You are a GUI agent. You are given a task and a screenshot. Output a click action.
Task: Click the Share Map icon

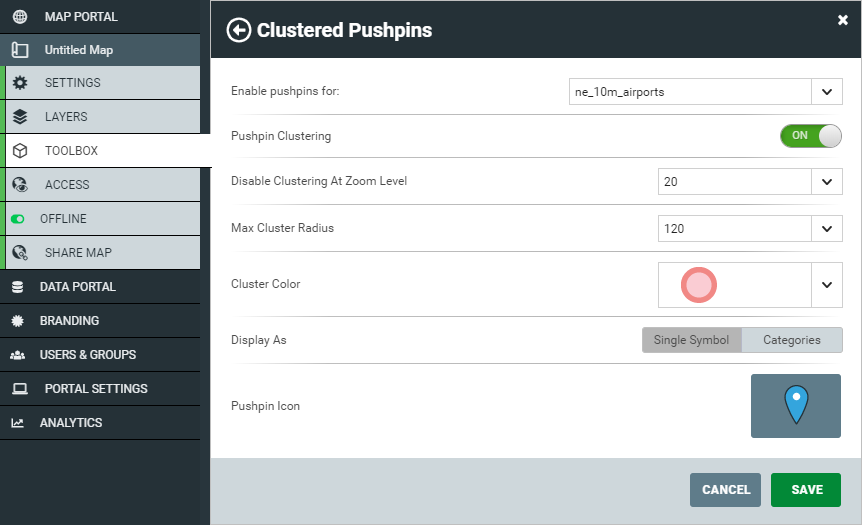tap(20, 252)
